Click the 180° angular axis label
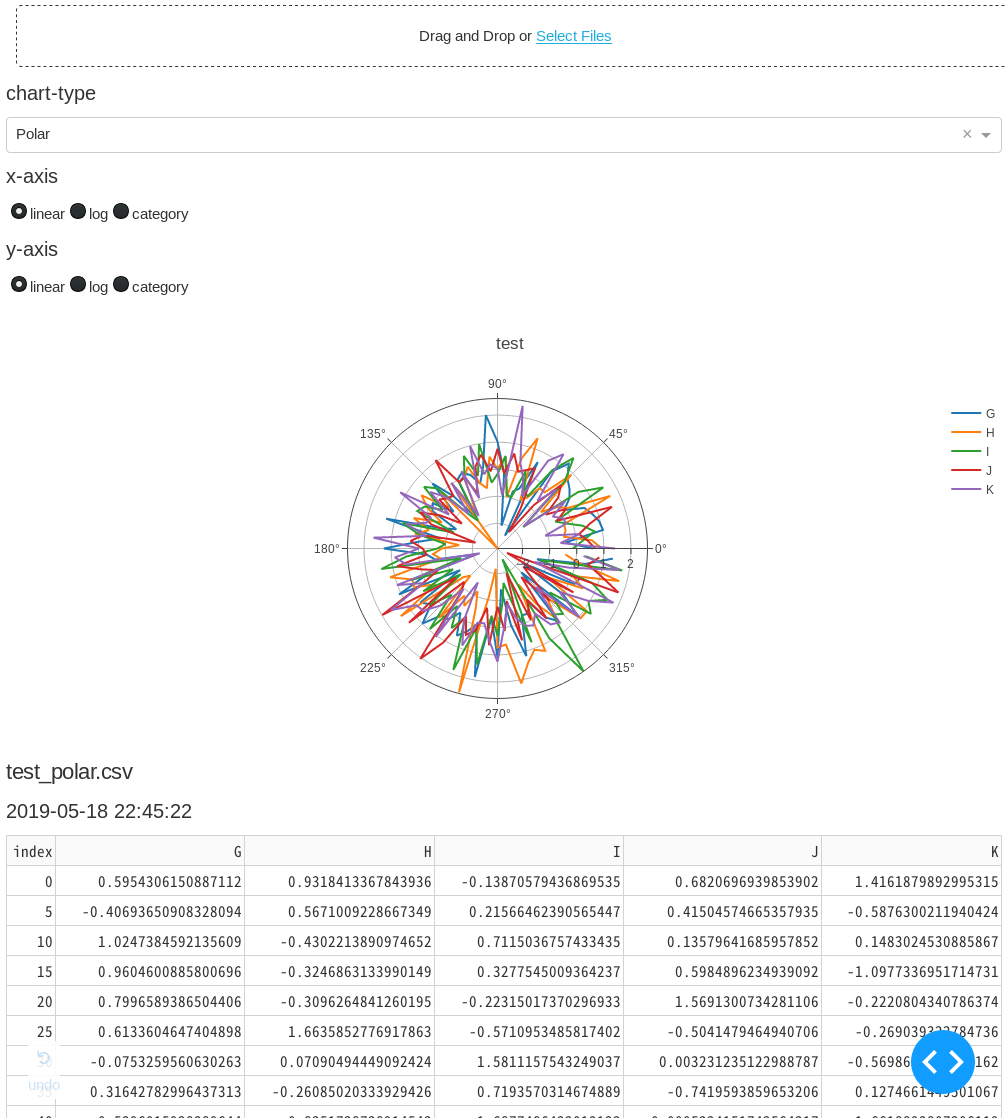 pos(327,548)
